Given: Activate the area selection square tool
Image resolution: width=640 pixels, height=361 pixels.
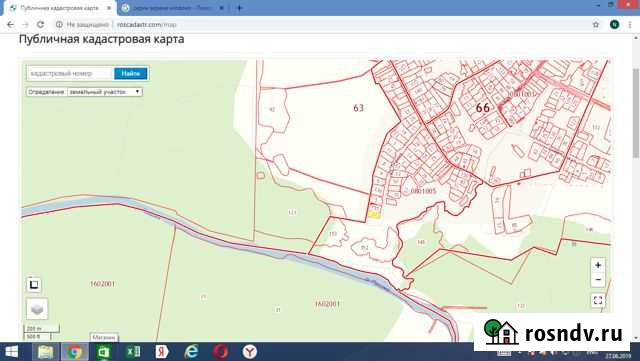Looking at the screenshot, I should coord(34,284).
